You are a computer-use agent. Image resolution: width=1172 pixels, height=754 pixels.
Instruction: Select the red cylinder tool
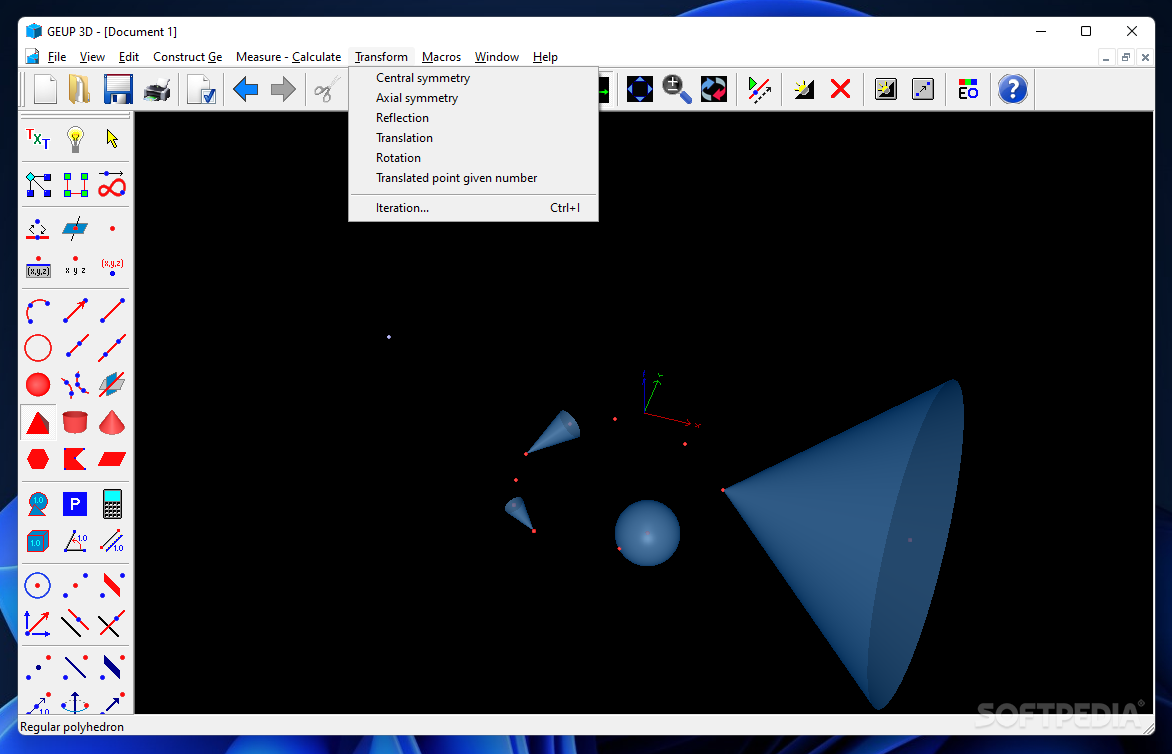pos(75,422)
